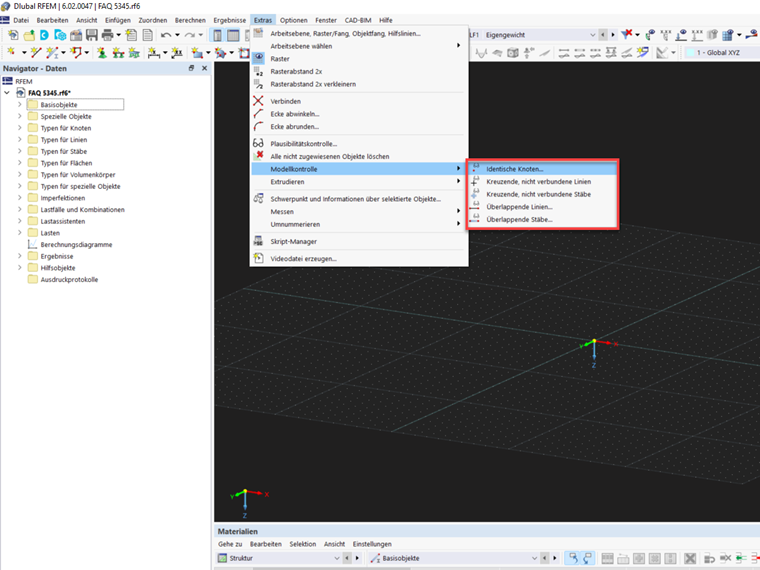Screen dimensions: 760x570
Task: Open the print dropdown arrow
Action: click(118, 35)
